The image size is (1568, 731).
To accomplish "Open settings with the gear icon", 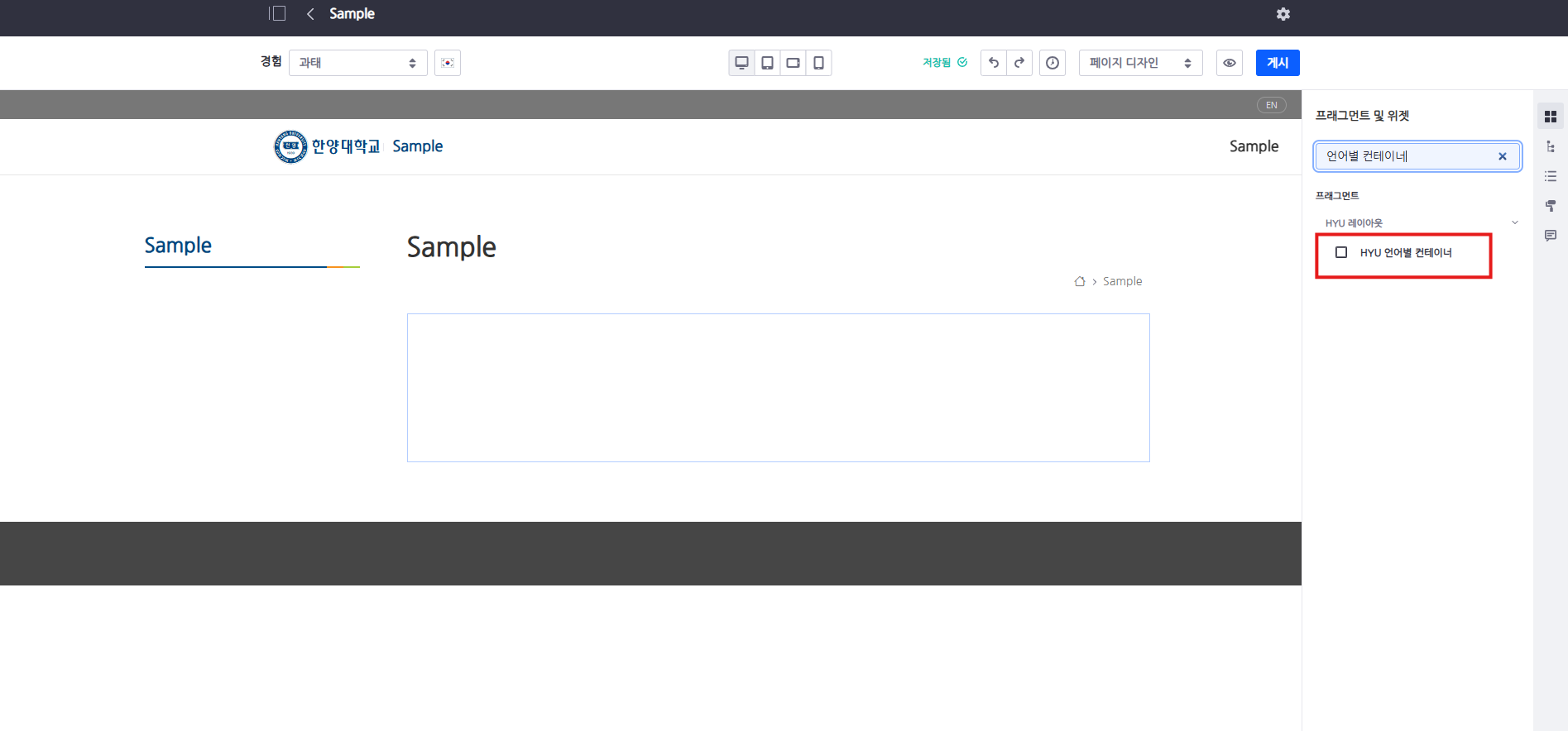I will 1283,14.
